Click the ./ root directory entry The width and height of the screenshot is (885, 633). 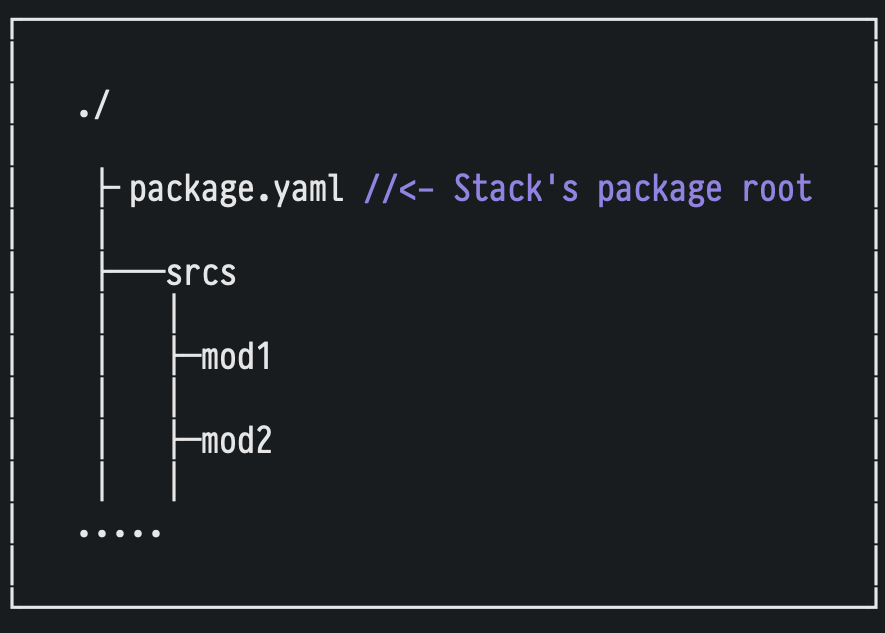(91, 107)
